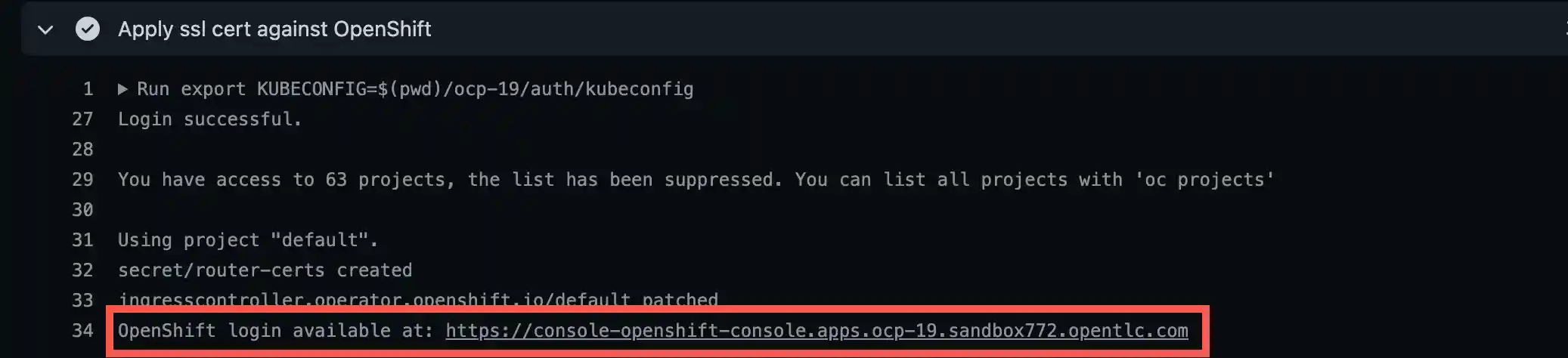The height and width of the screenshot is (358, 1568).
Task: Collapse the Apply ssl cert step chevron
Action: (45, 29)
